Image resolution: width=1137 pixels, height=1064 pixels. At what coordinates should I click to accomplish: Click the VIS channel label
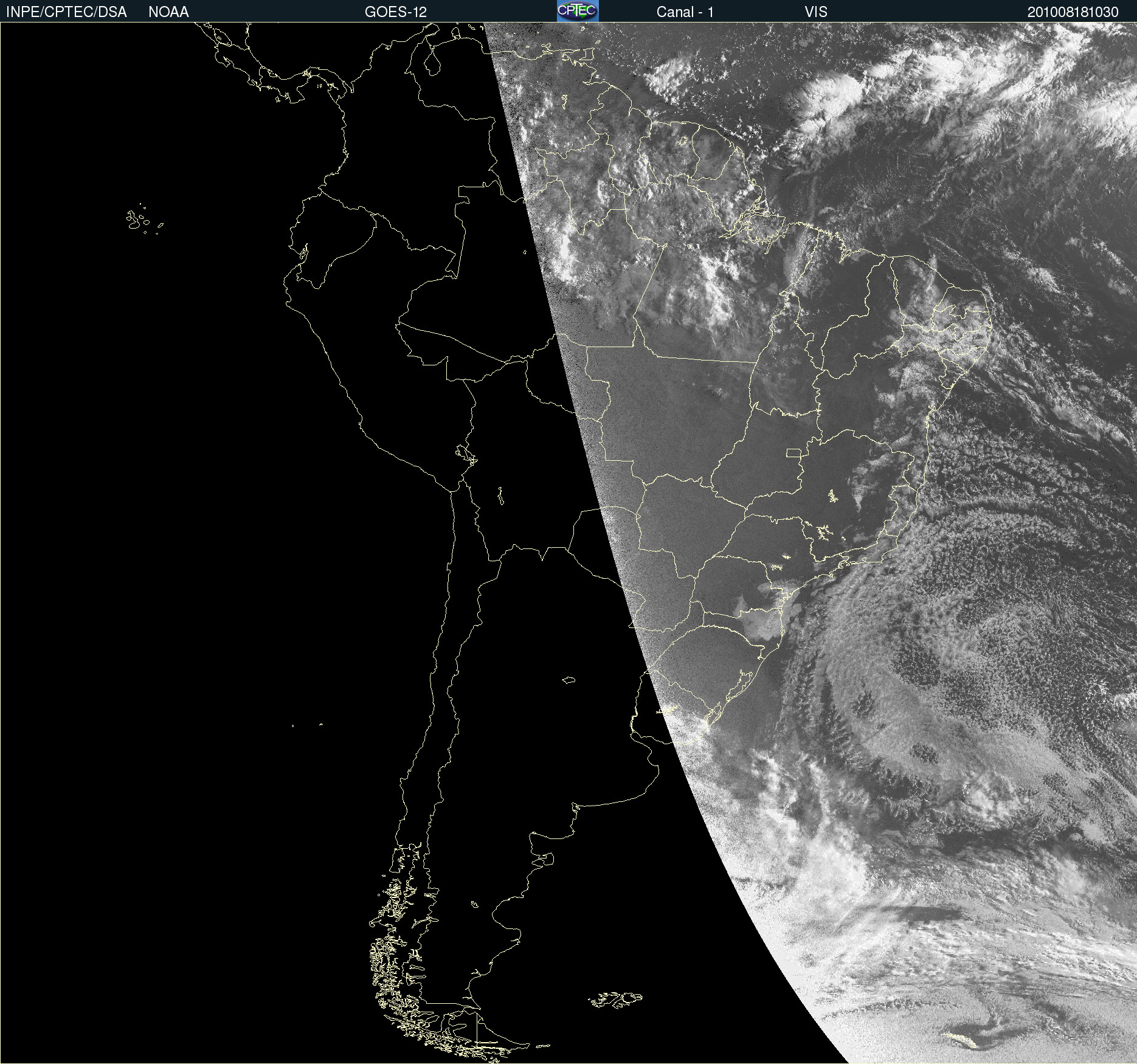click(816, 12)
